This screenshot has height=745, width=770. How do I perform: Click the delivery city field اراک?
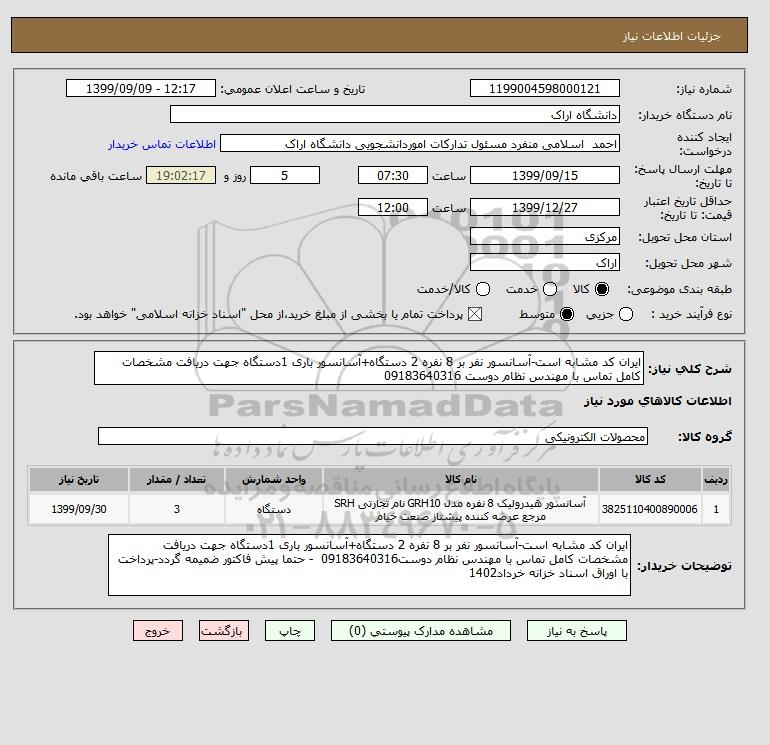(x=545, y=262)
